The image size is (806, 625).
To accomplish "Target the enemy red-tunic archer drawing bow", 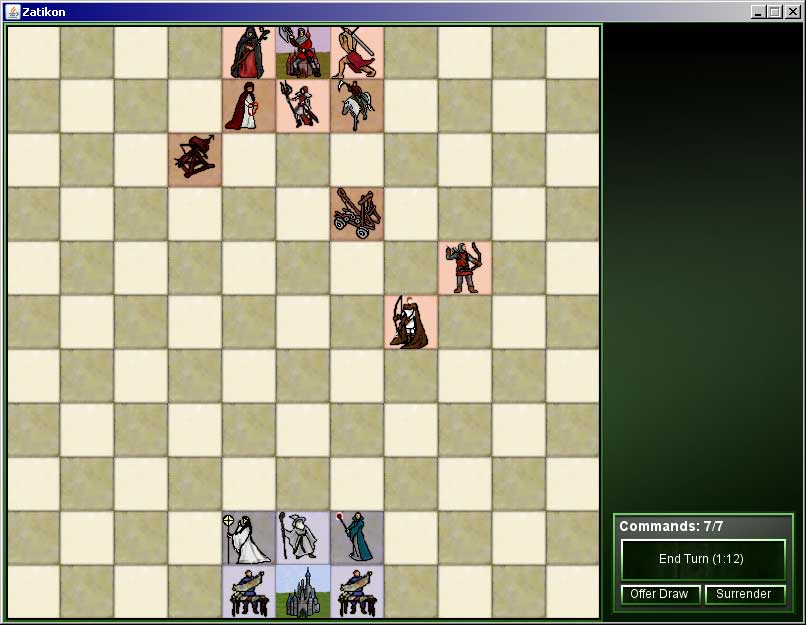I will pyautogui.click(x=465, y=268).
